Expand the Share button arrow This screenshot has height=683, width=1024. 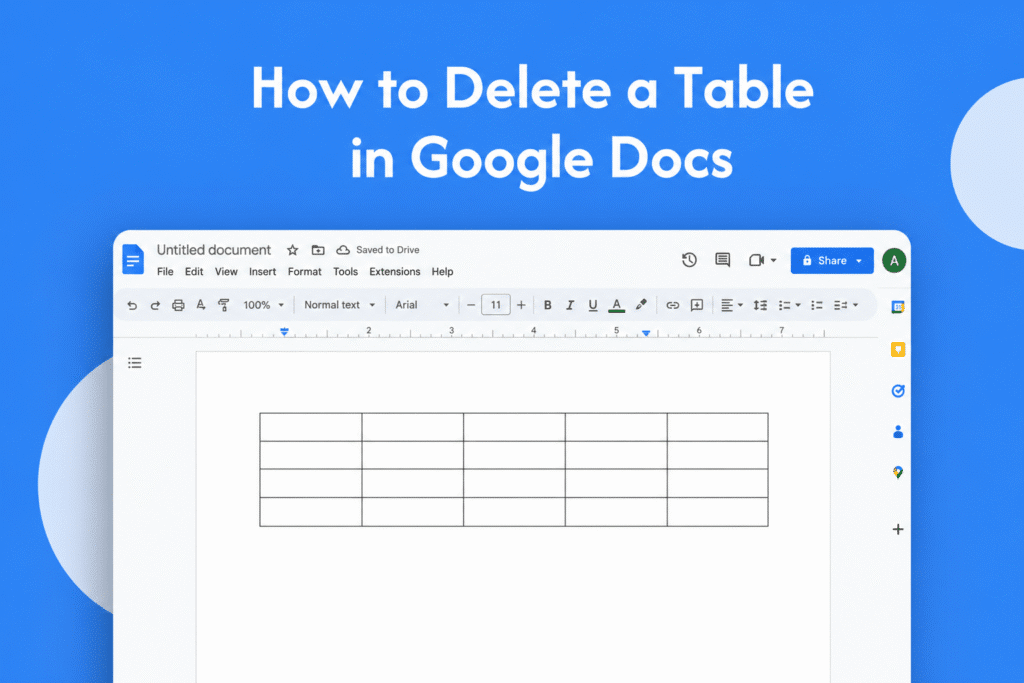[859, 261]
